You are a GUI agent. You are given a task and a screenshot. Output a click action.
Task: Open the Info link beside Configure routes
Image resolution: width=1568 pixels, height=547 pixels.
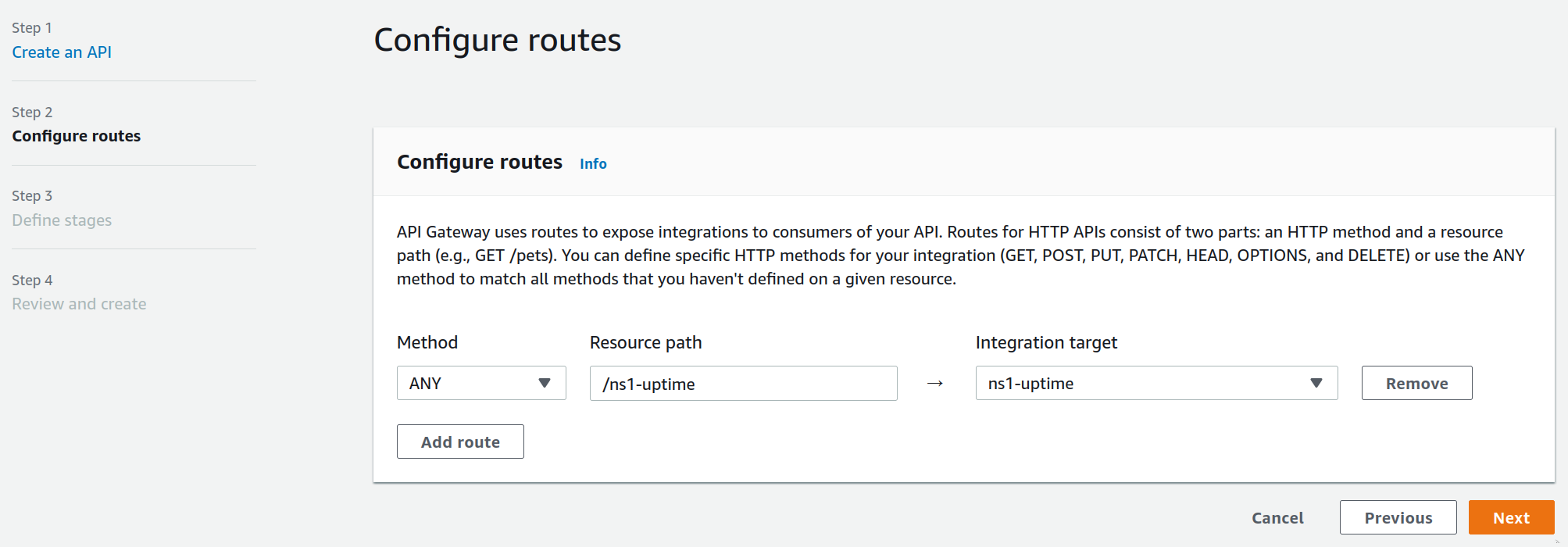593,163
